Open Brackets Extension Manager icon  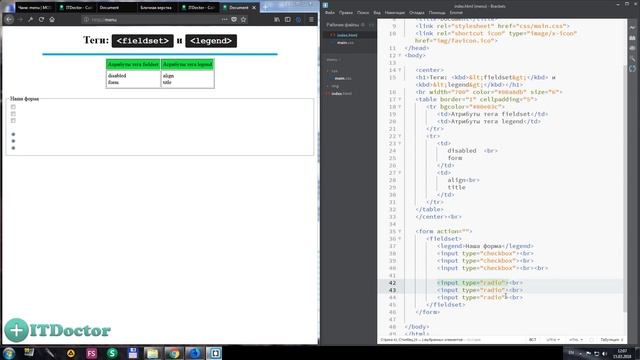point(632,38)
